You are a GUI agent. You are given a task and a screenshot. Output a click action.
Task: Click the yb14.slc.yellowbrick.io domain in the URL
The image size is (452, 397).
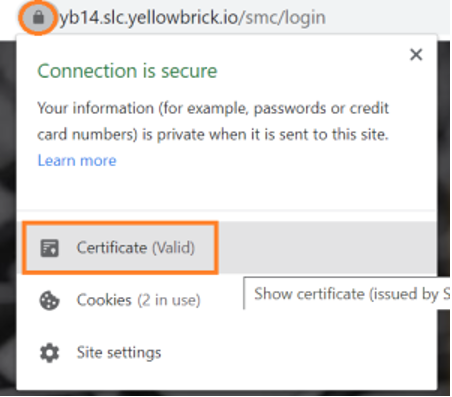pyautogui.click(x=148, y=18)
